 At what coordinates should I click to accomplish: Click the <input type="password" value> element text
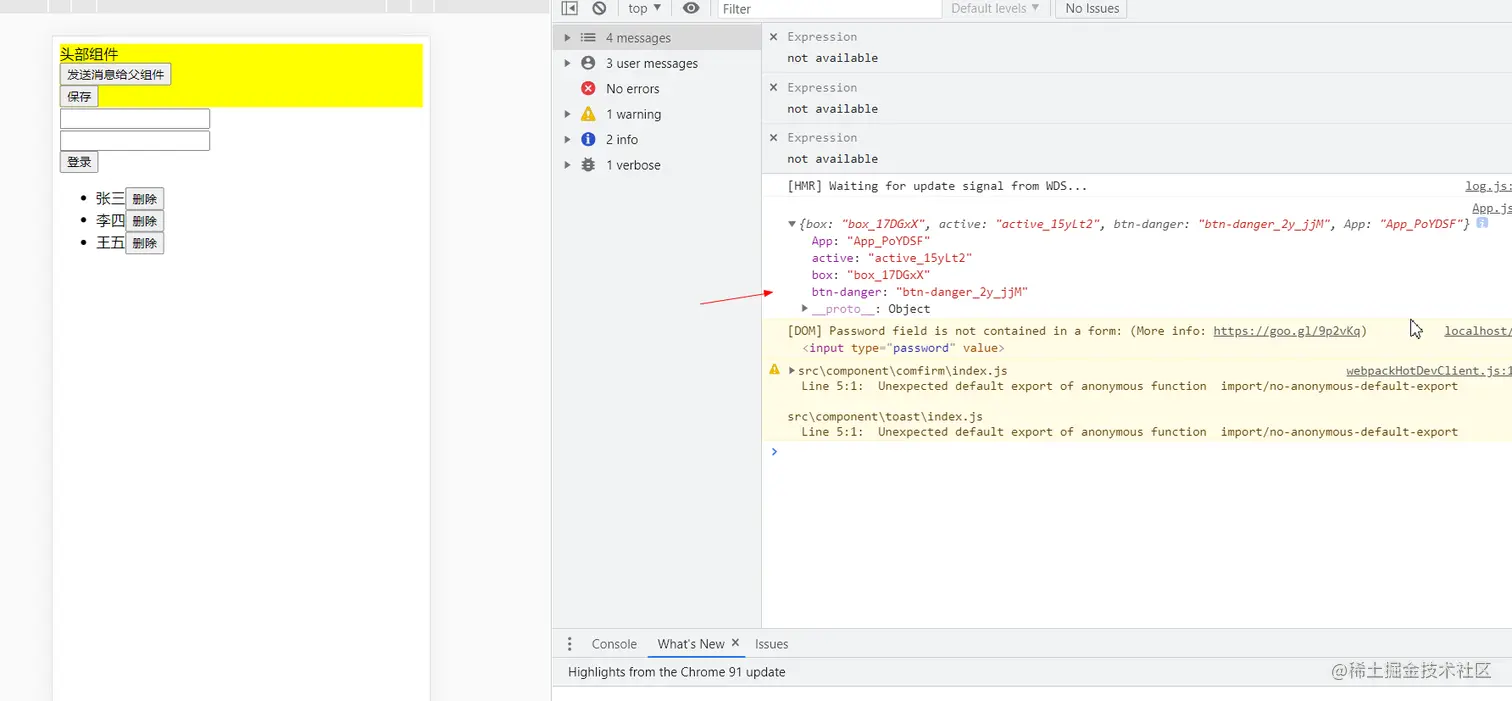(x=903, y=348)
